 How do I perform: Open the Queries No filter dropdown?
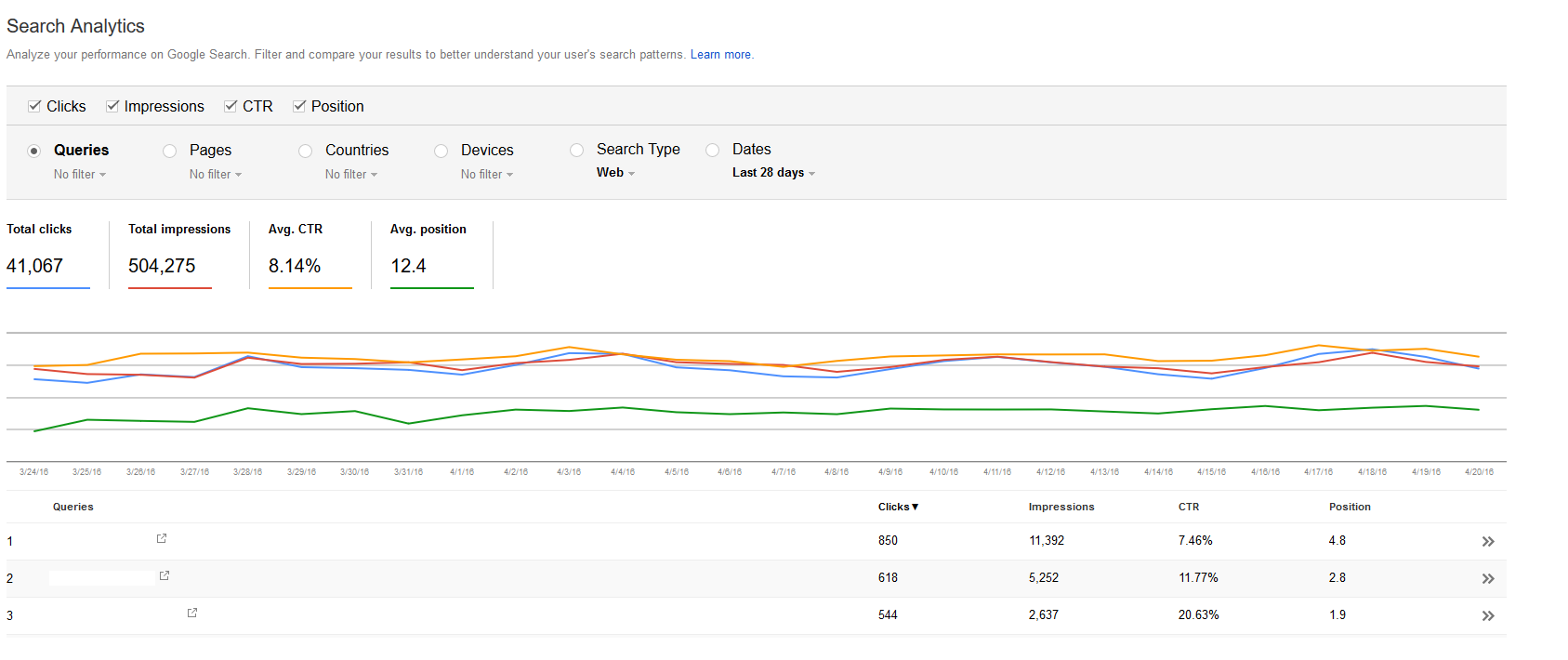(80, 175)
